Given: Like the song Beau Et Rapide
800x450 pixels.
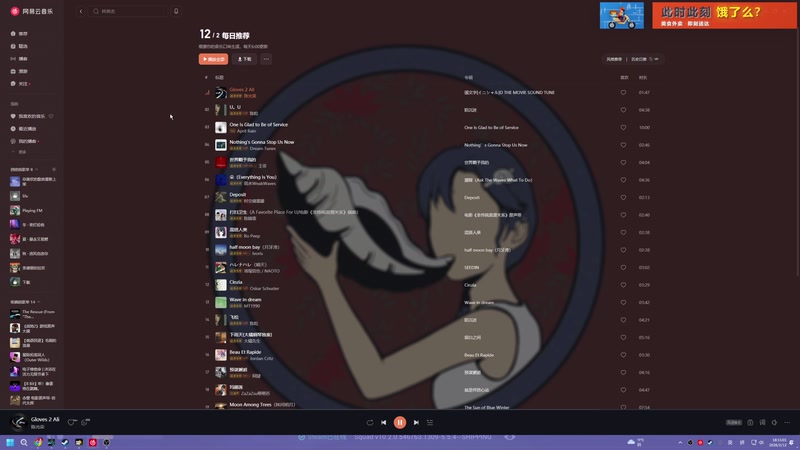Looking at the screenshot, I should click(623, 355).
